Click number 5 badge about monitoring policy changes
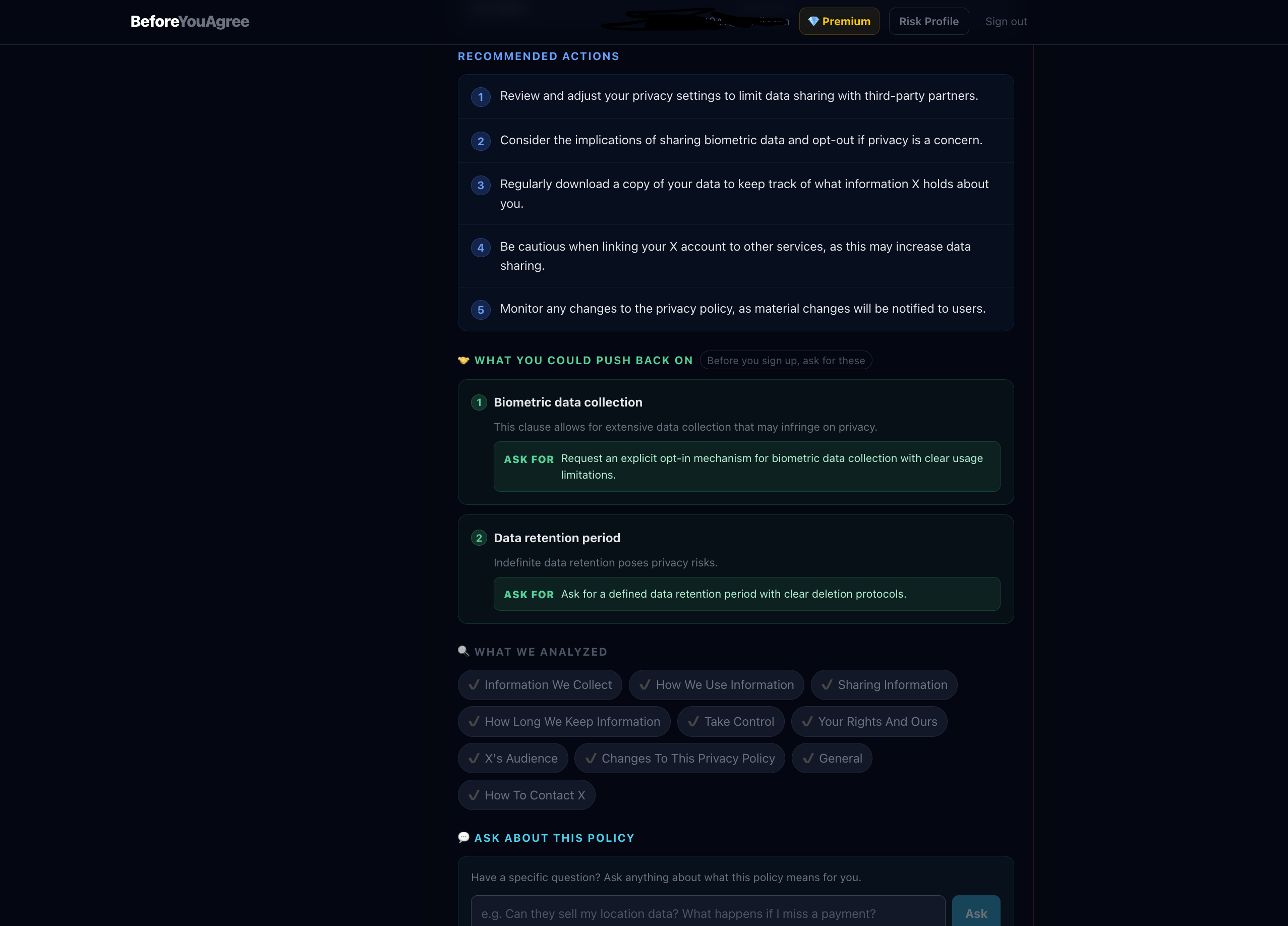This screenshot has width=1288, height=926. click(x=481, y=310)
